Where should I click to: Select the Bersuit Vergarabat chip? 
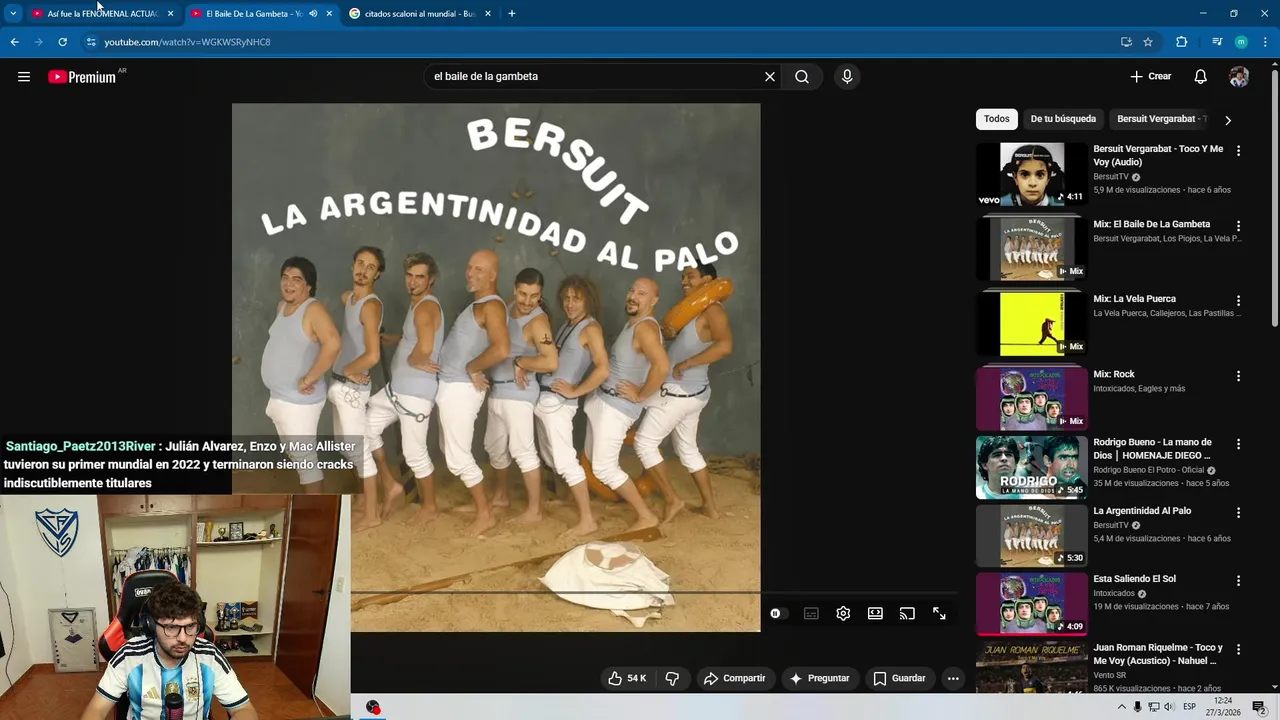point(1158,119)
